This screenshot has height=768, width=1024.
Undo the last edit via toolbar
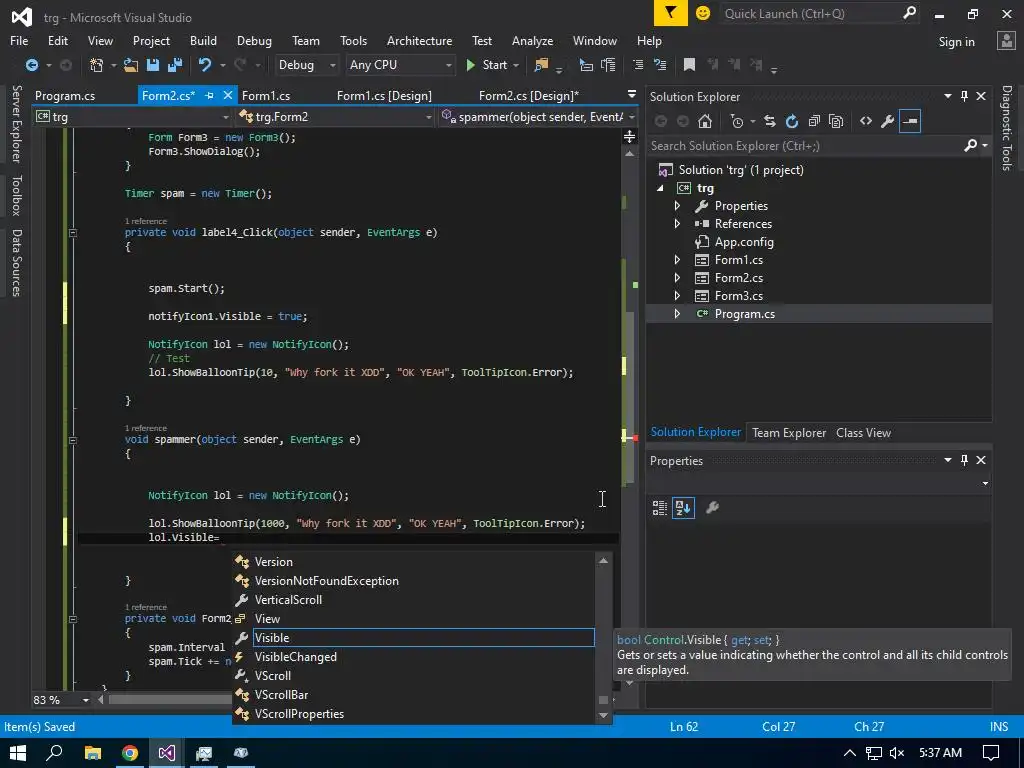[x=205, y=65]
